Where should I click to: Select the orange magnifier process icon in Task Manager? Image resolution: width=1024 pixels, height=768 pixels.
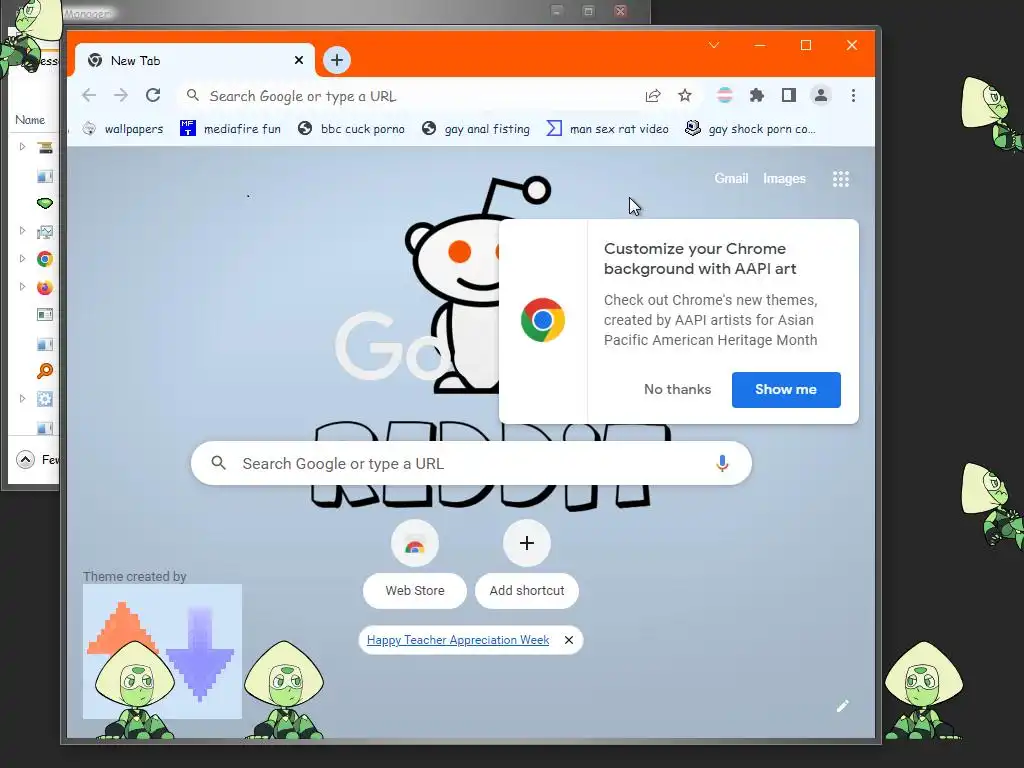pos(44,371)
